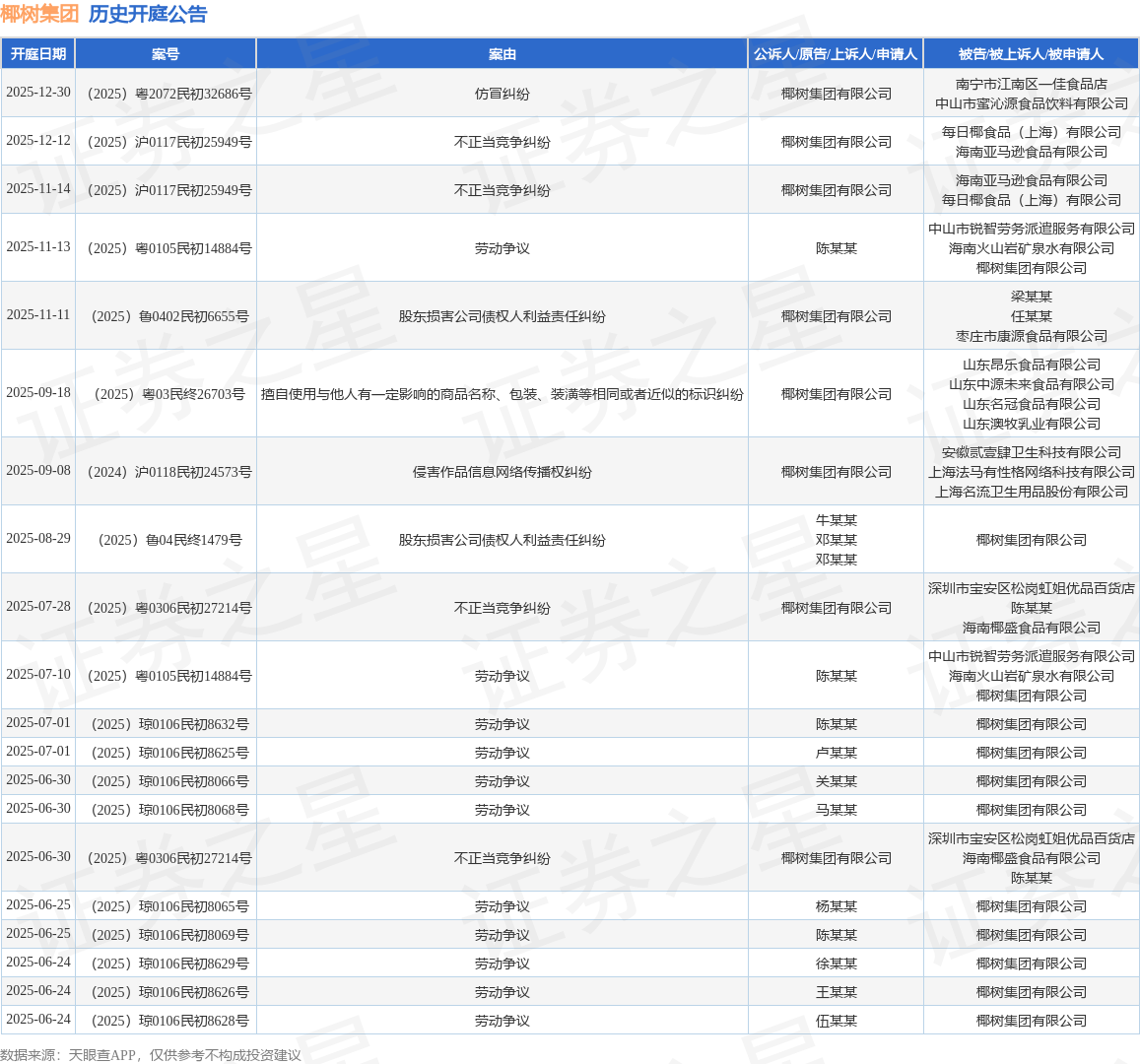Click defendant 南宁市江南区一佳食品店
The width and height of the screenshot is (1140, 1064).
[x=1031, y=84]
